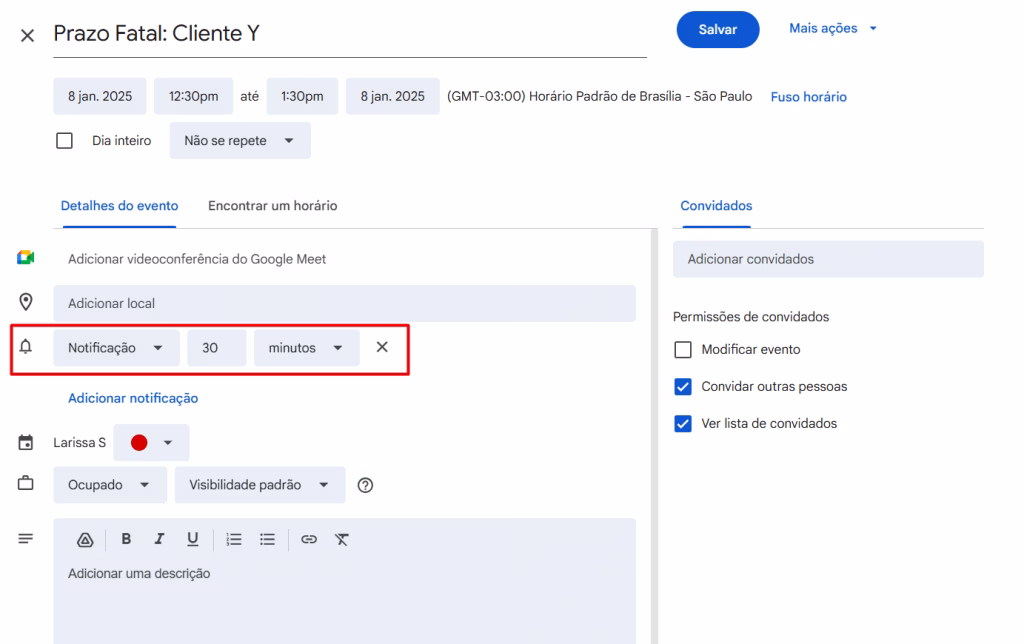1024x644 pixels.
Task: Click the Salvar button
Action: 718,29
